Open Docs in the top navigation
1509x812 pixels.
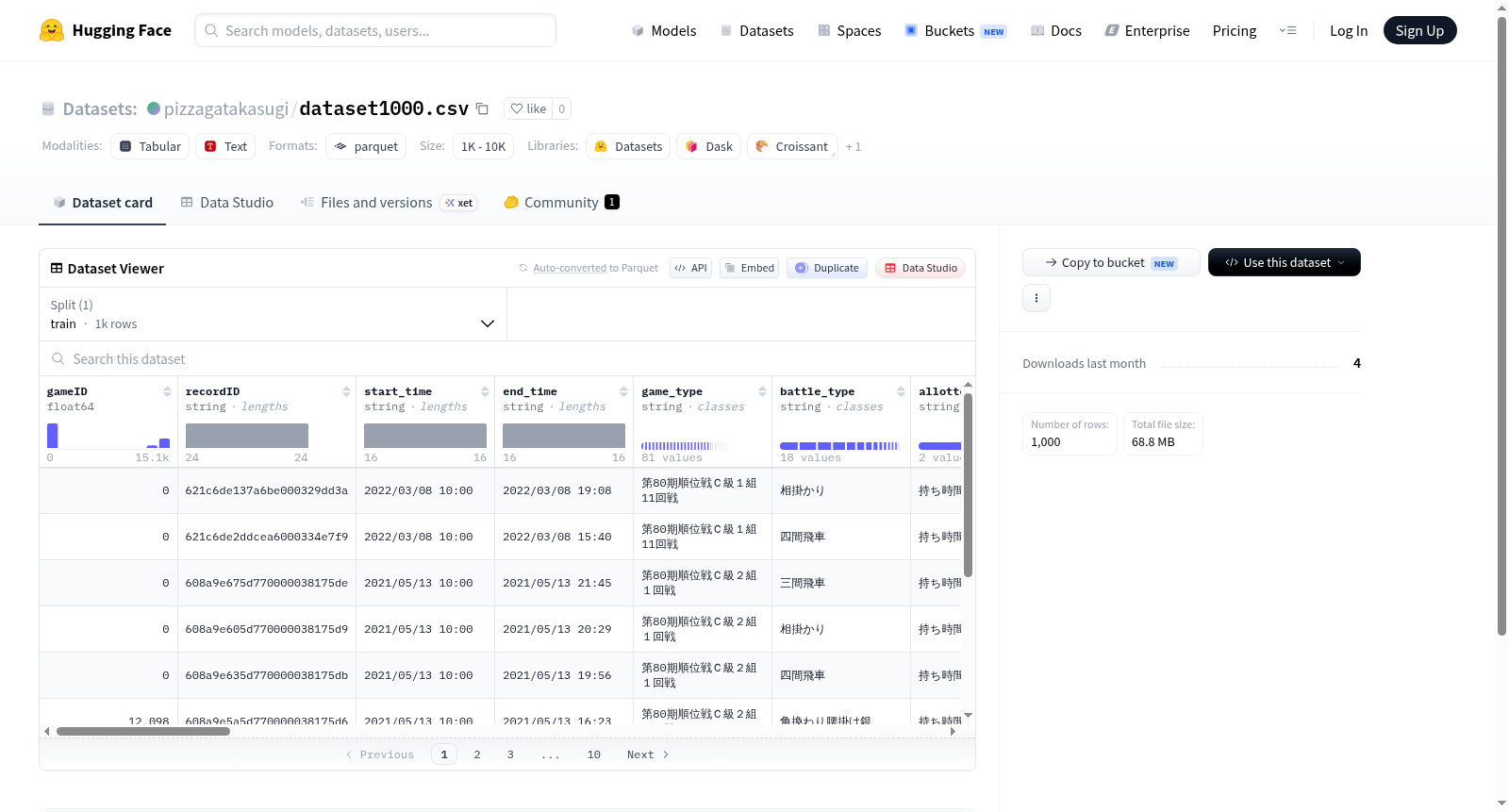tap(1056, 30)
